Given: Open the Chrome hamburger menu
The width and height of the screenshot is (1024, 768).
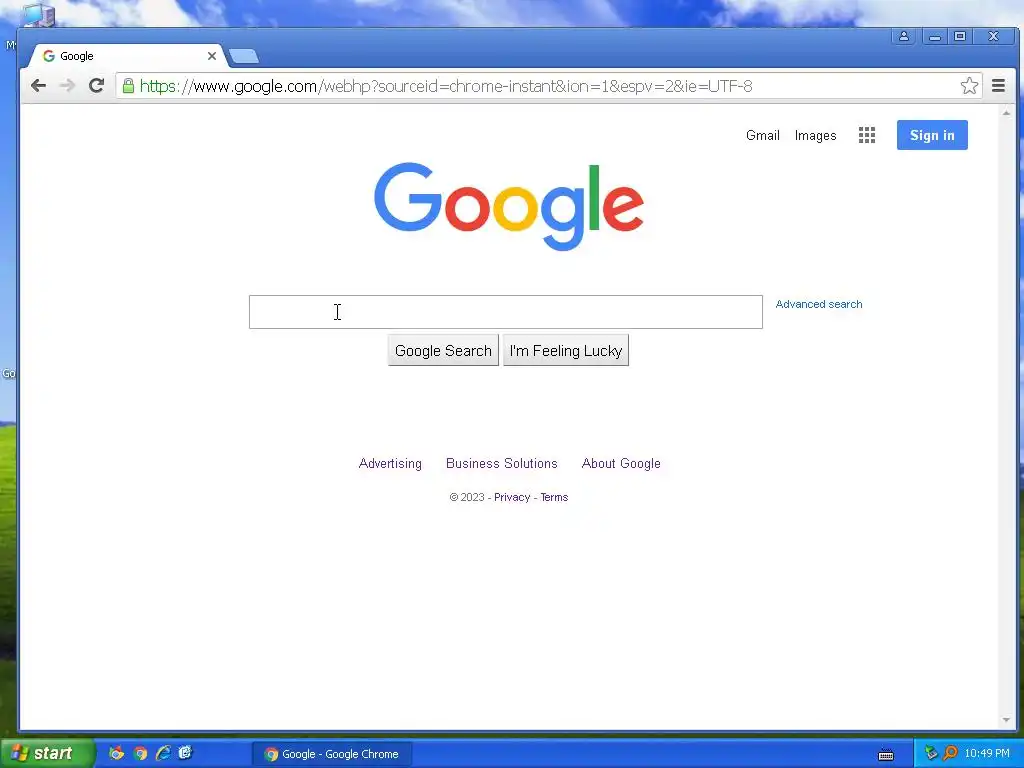Looking at the screenshot, I should pos(998,86).
